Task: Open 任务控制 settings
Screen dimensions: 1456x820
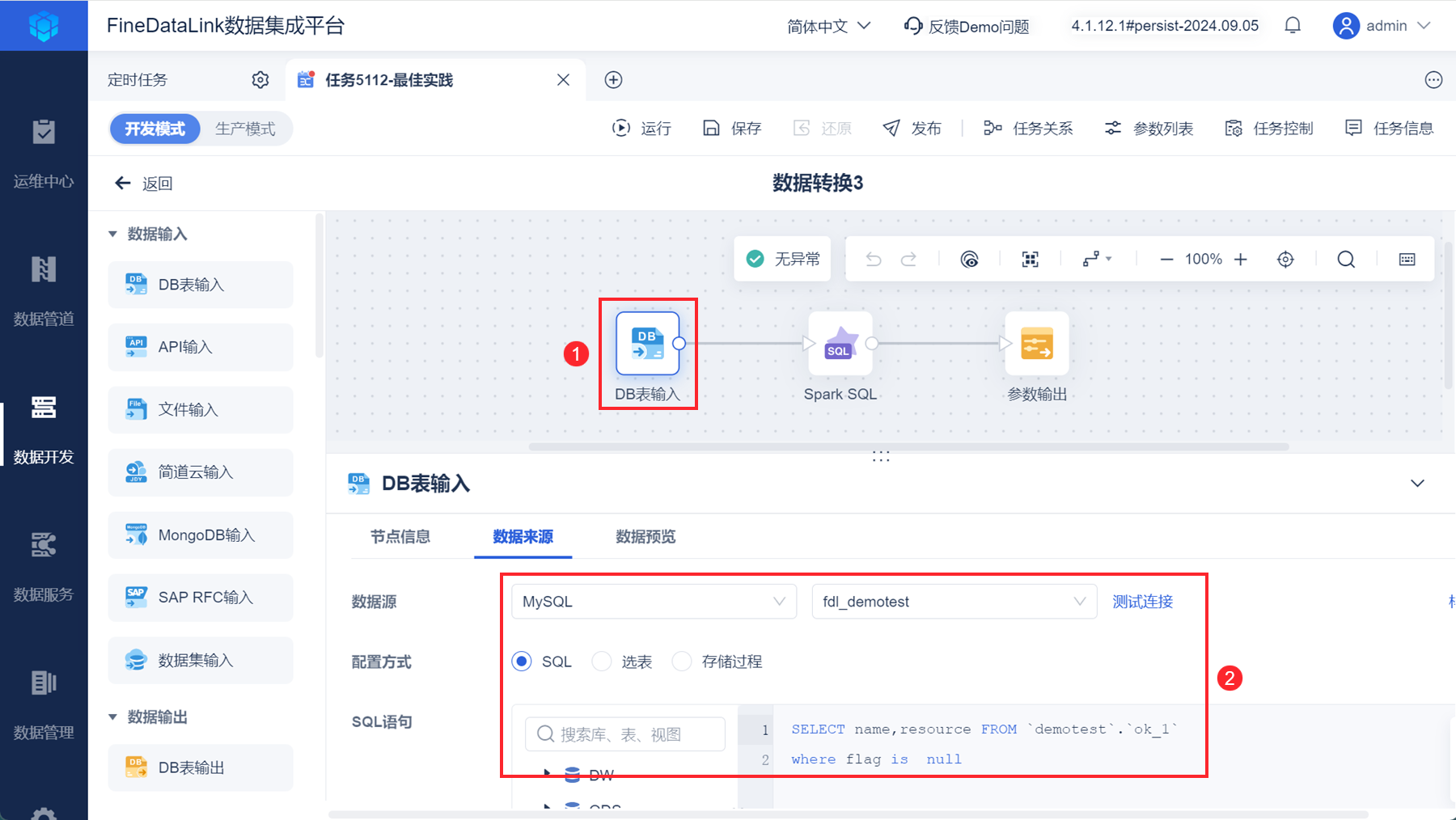Action: (x=1269, y=129)
